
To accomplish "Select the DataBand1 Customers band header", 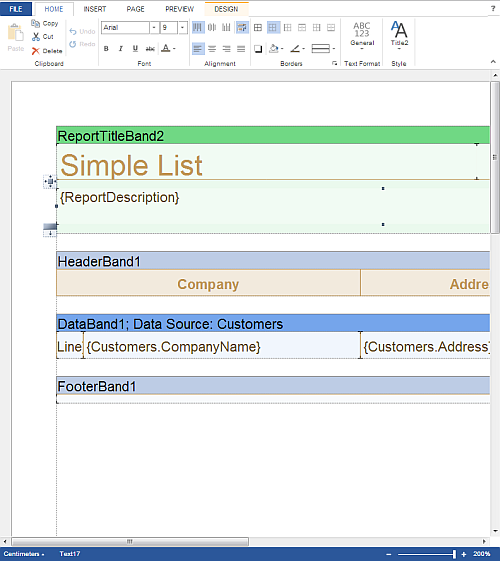I will click(x=273, y=323).
